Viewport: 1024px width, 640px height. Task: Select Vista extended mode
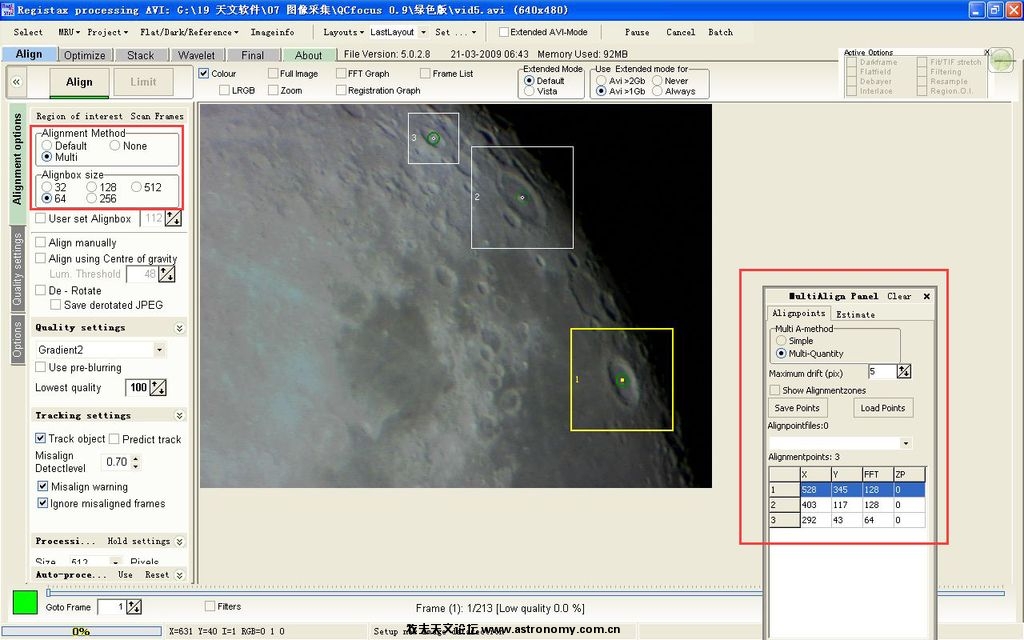529,91
